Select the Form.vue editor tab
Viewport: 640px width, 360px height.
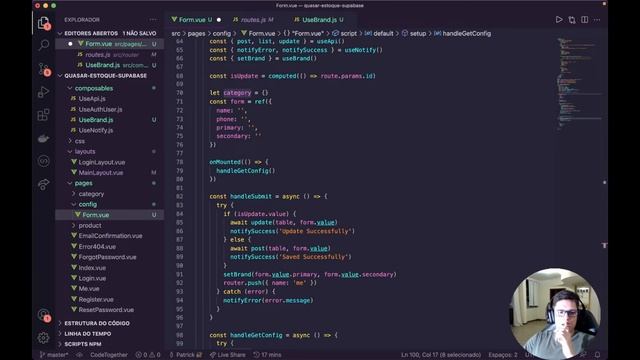click(x=192, y=20)
